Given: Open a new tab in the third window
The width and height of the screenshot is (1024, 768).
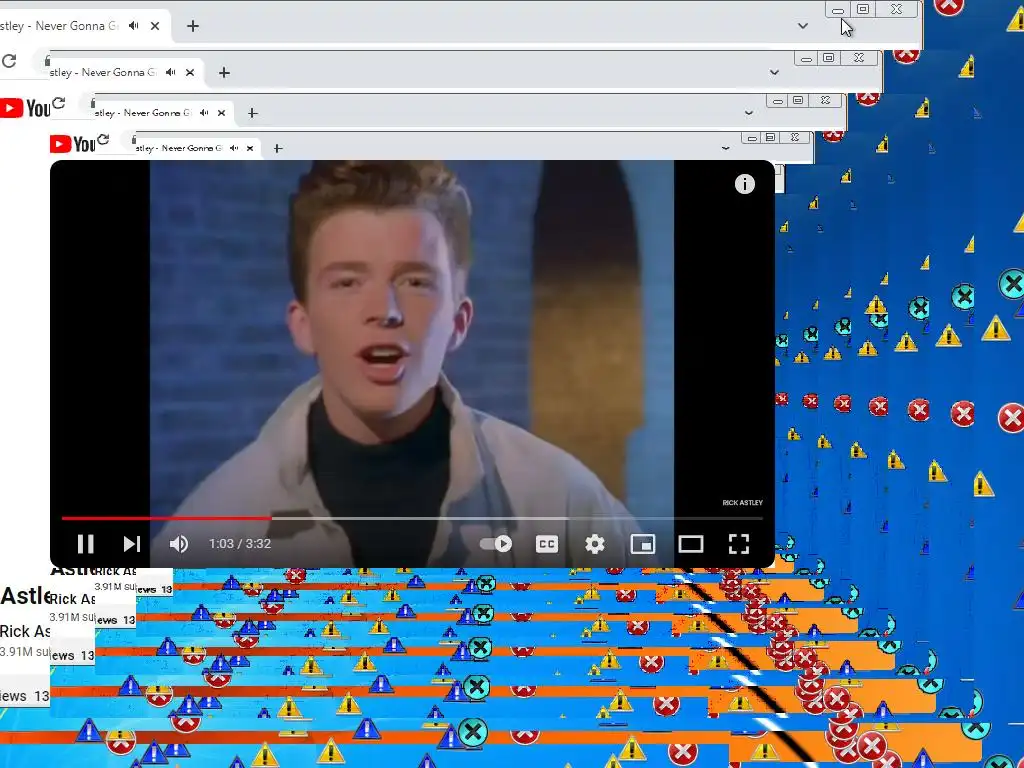Looking at the screenshot, I should click(253, 113).
